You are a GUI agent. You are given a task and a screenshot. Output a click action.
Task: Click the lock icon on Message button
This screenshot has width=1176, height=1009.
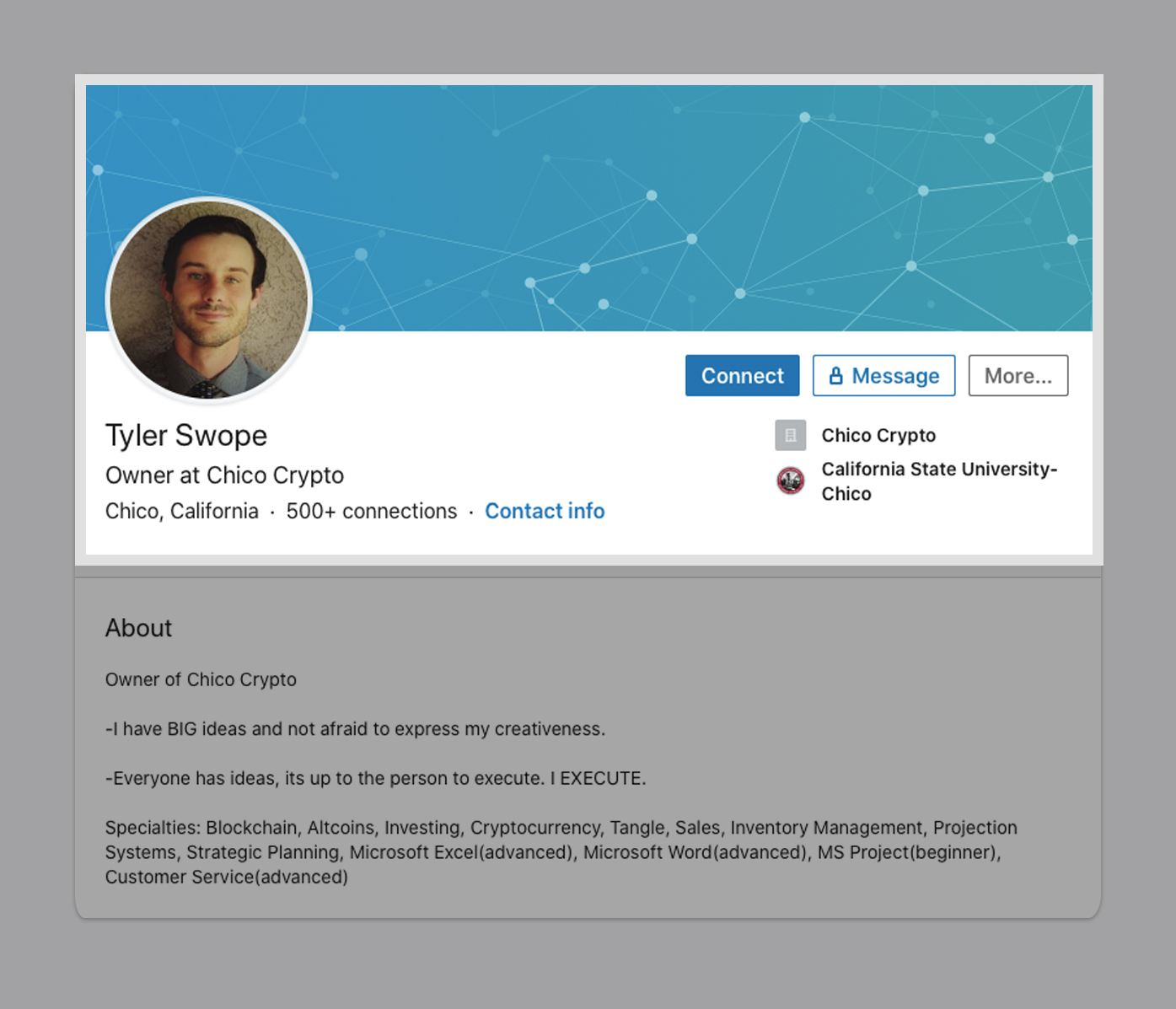click(835, 375)
